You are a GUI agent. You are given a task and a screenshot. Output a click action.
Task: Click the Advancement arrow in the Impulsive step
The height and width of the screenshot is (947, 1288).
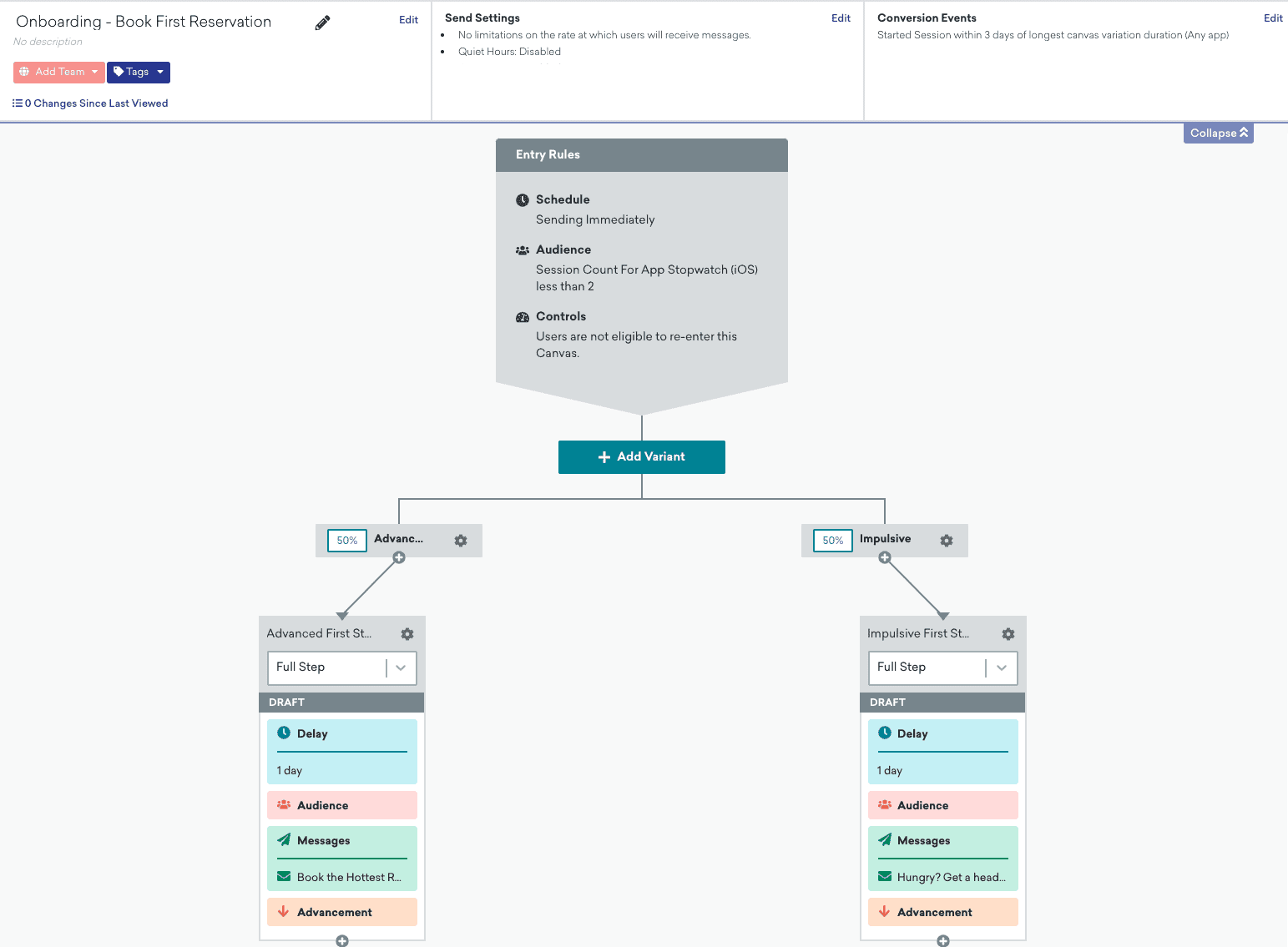click(x=884, y=911)
